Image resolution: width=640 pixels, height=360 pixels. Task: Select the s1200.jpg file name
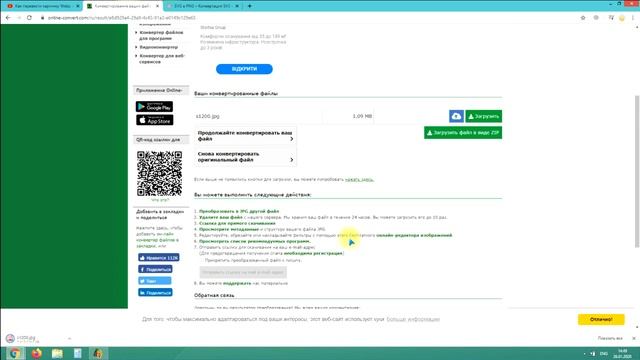[x=207, y=116]
